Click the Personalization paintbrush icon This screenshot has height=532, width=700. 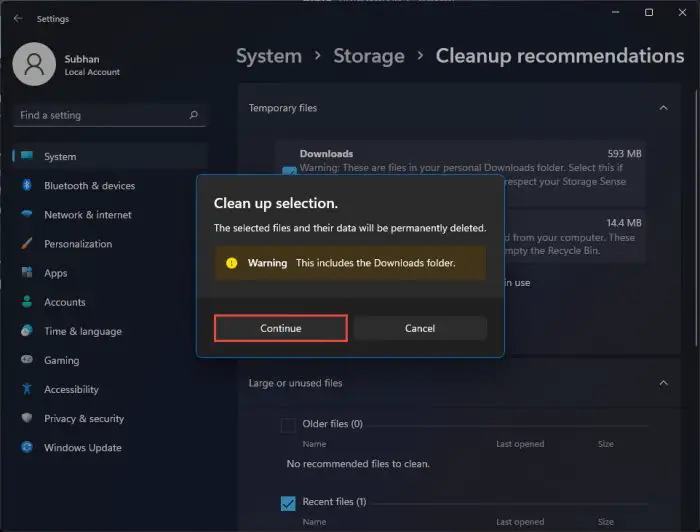(27, 244)
